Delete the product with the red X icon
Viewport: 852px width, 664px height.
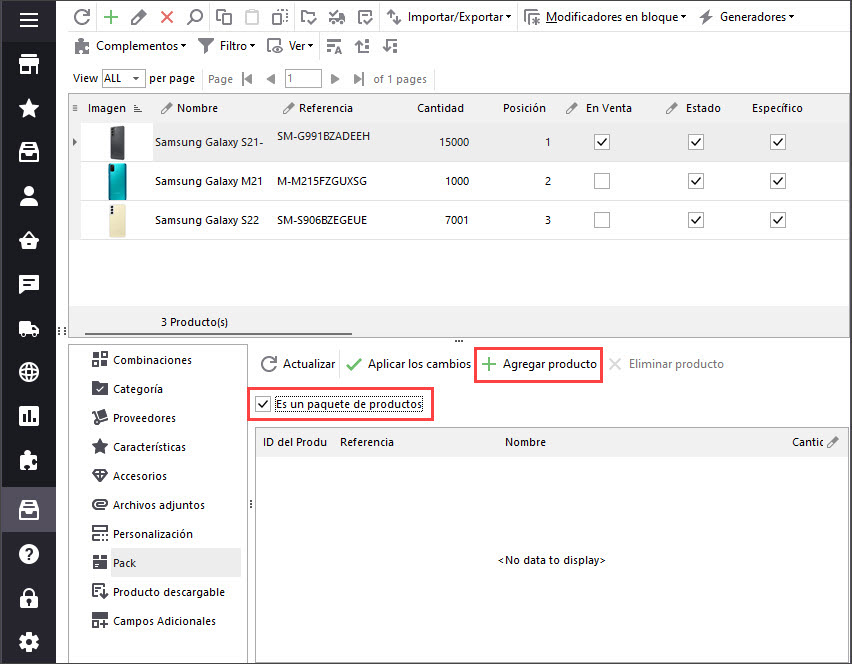point(167,17)
